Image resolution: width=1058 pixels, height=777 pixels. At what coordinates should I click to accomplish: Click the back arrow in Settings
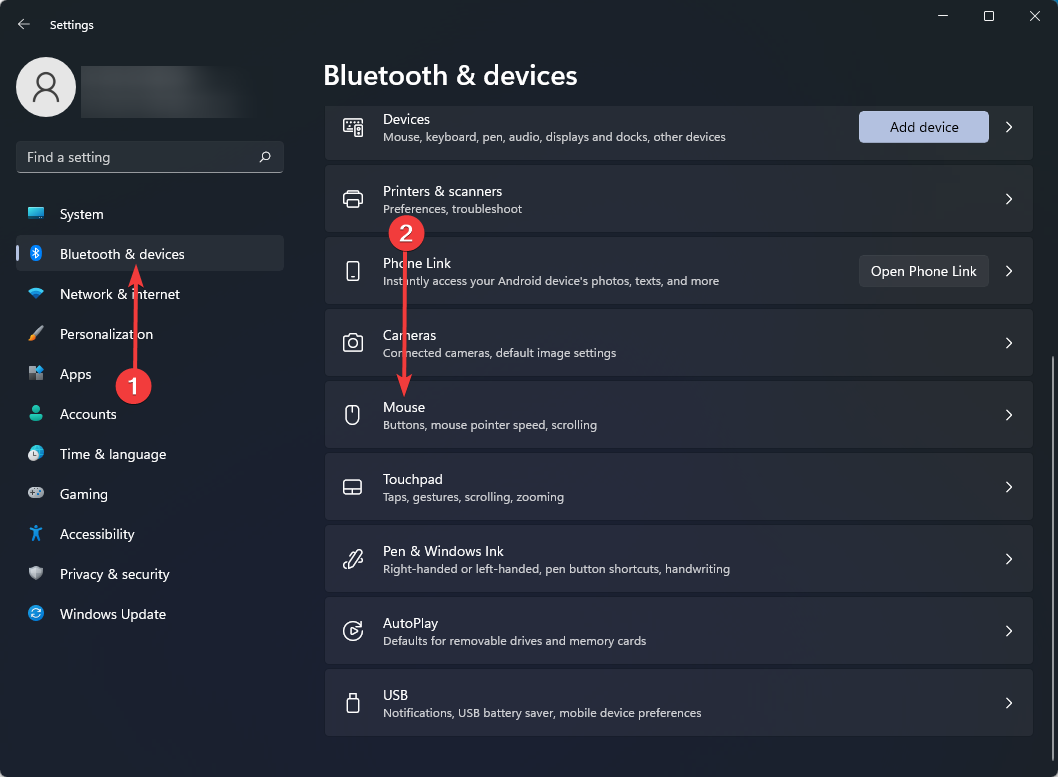pyautogui.click(x=24, y=24)
